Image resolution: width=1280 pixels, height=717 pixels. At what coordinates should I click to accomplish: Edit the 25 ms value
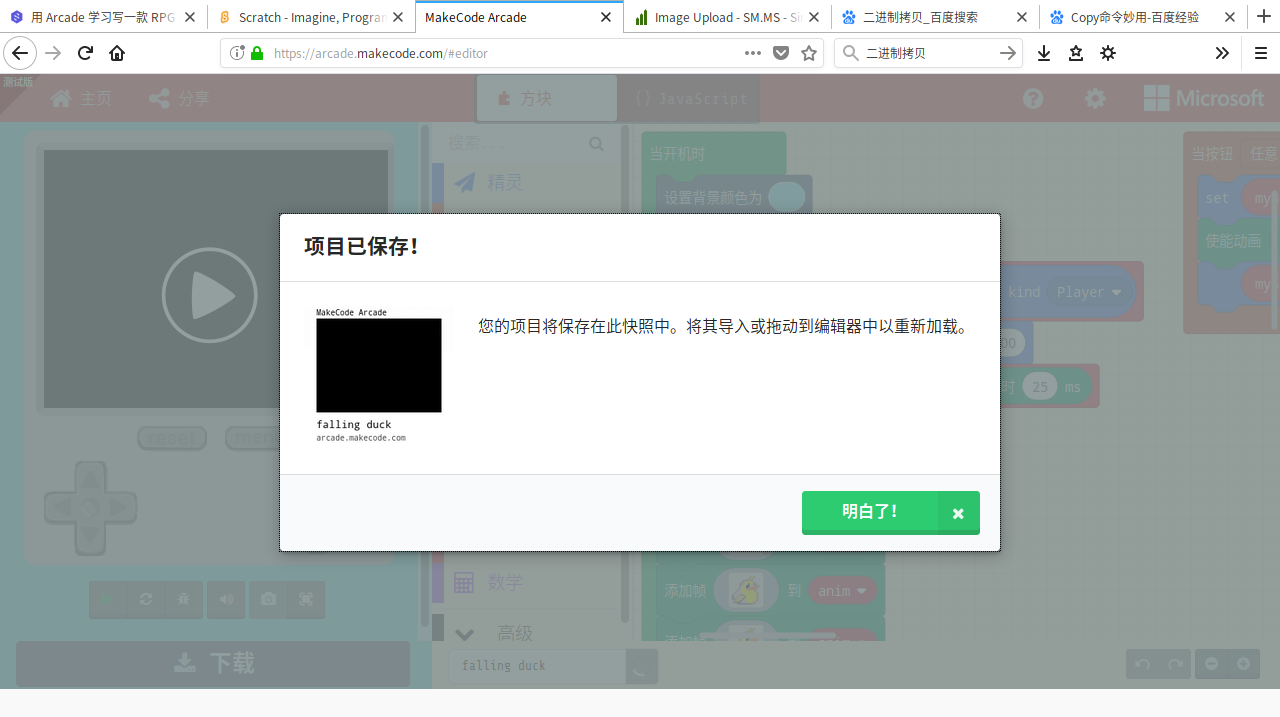coord(1040,387)
